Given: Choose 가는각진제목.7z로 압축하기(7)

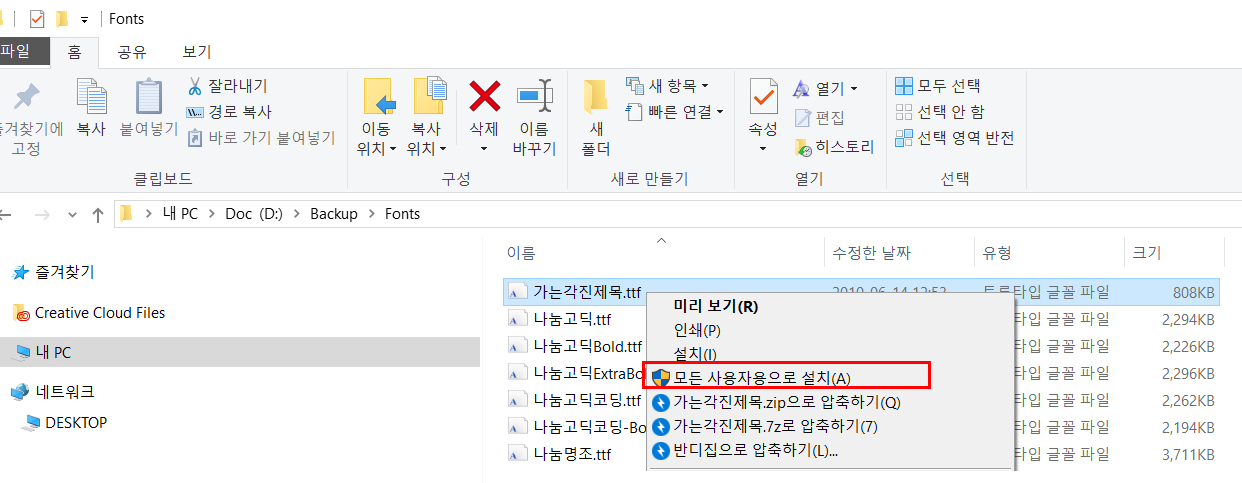Looking at the screenshot, I should (x=775, y=427).
